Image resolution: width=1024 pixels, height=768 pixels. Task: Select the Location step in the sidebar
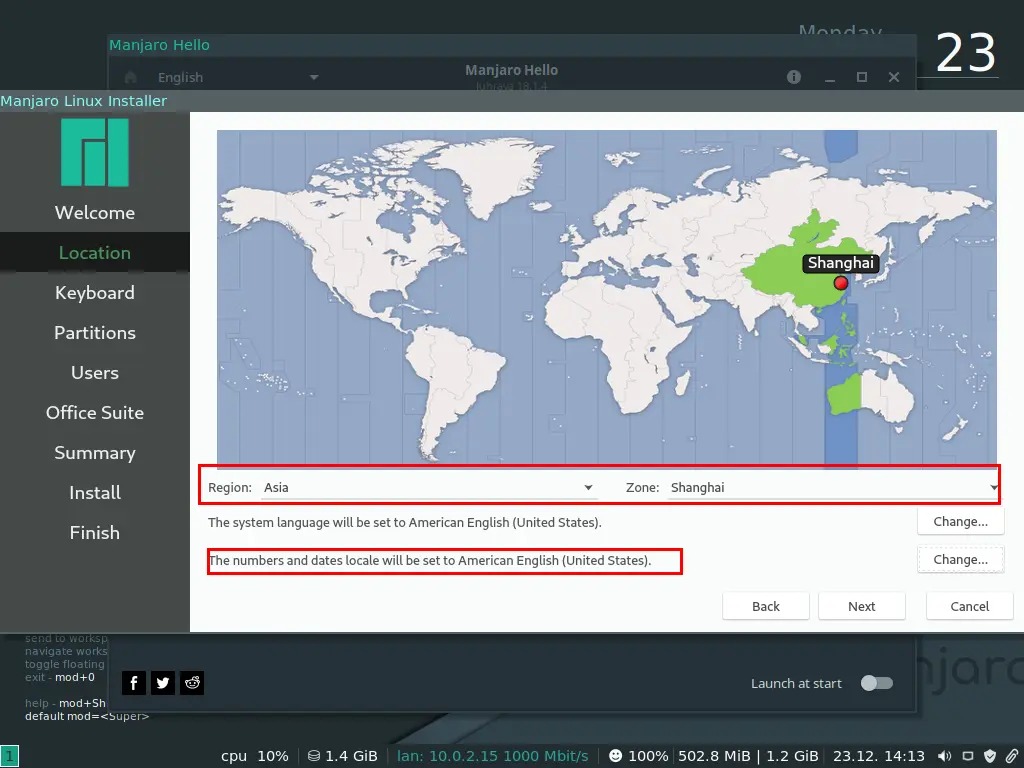coord(95,253)
